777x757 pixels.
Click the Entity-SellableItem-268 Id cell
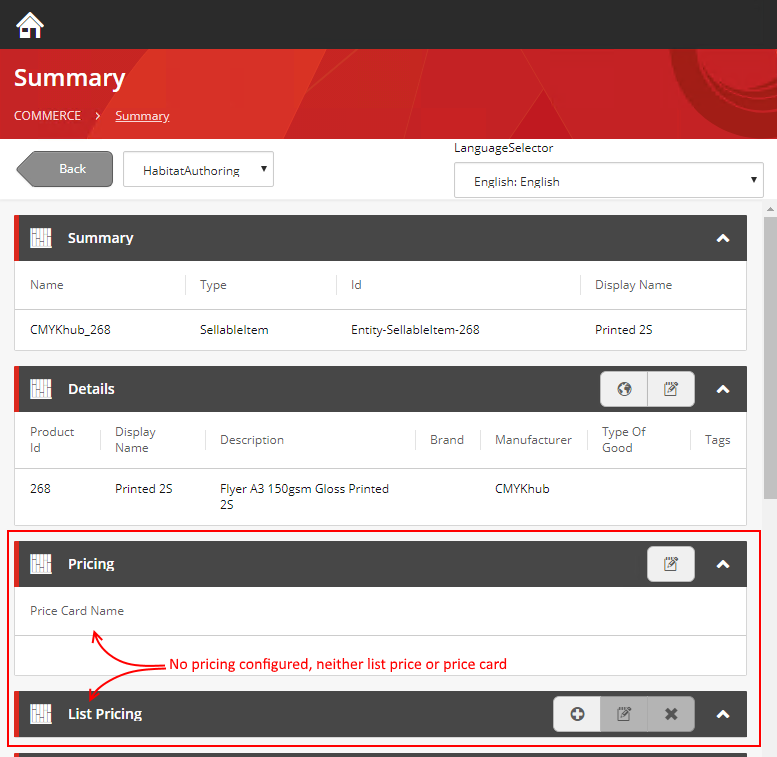[x=415, y=329]
